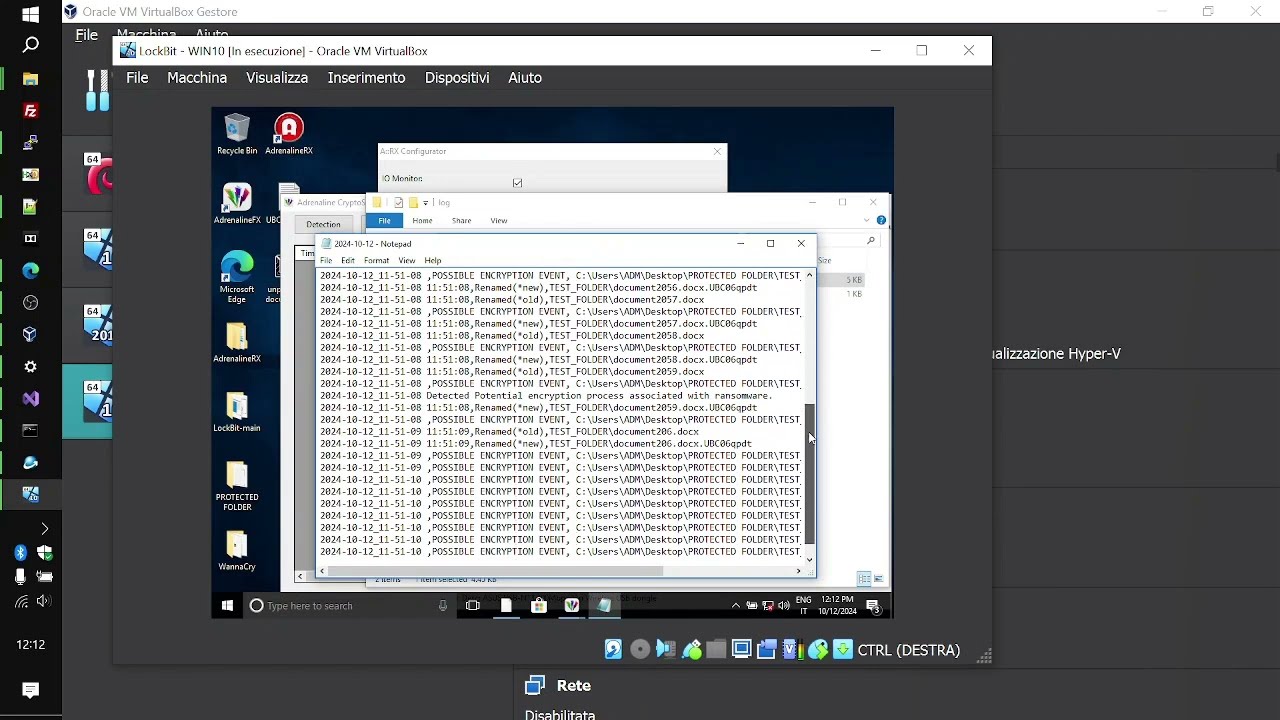Open the LockBit-main zip folder

coord(237,411)
